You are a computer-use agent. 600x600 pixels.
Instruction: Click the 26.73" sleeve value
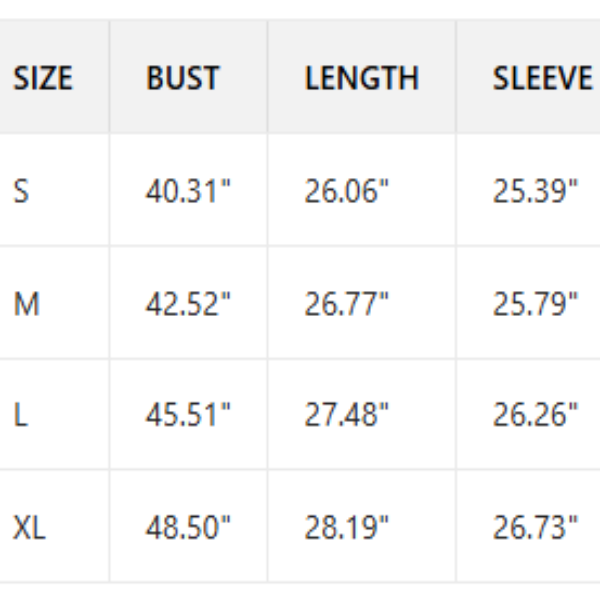(535, 527)
